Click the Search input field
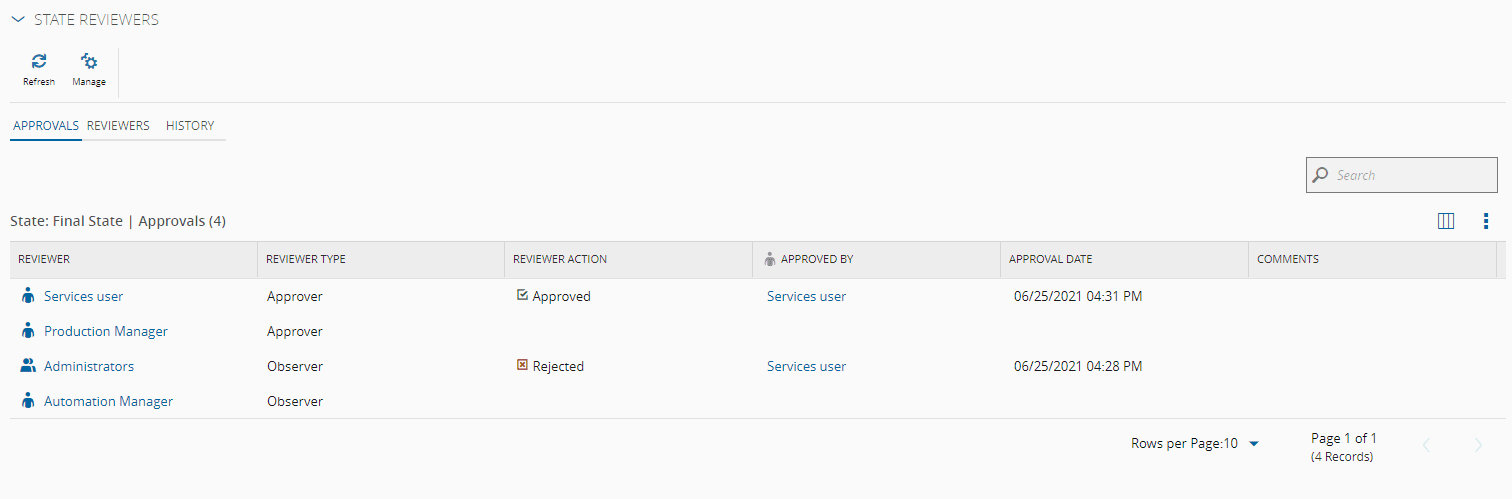This screenshot has height=499, width=1512. click(x=1411, y=175)
